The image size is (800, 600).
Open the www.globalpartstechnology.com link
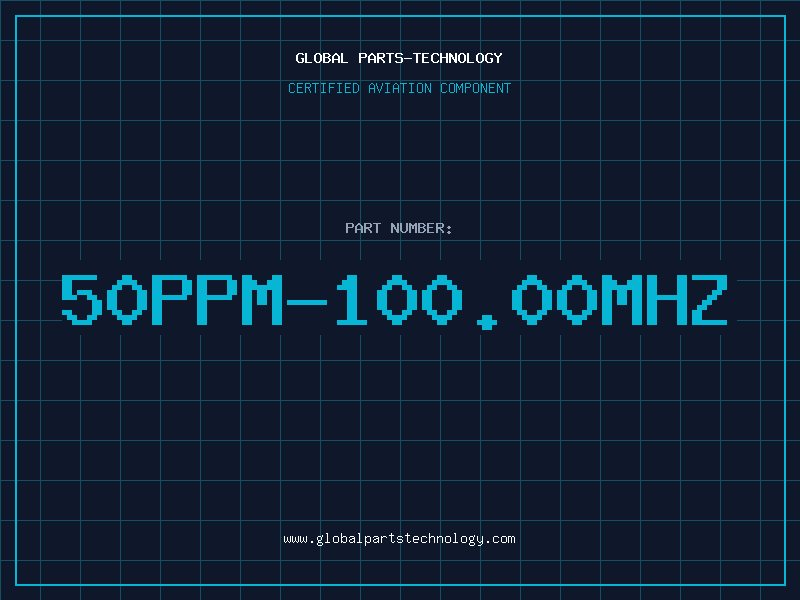coord(399,539)
